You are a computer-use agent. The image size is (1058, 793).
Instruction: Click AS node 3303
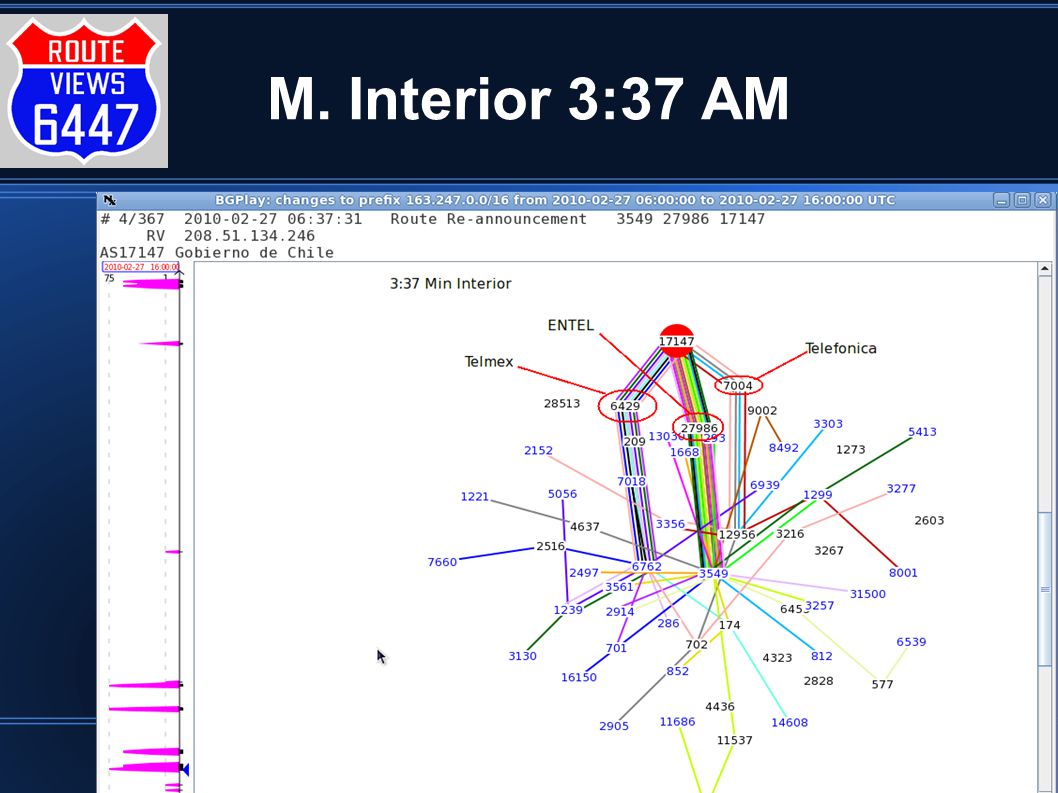point(828,424)
